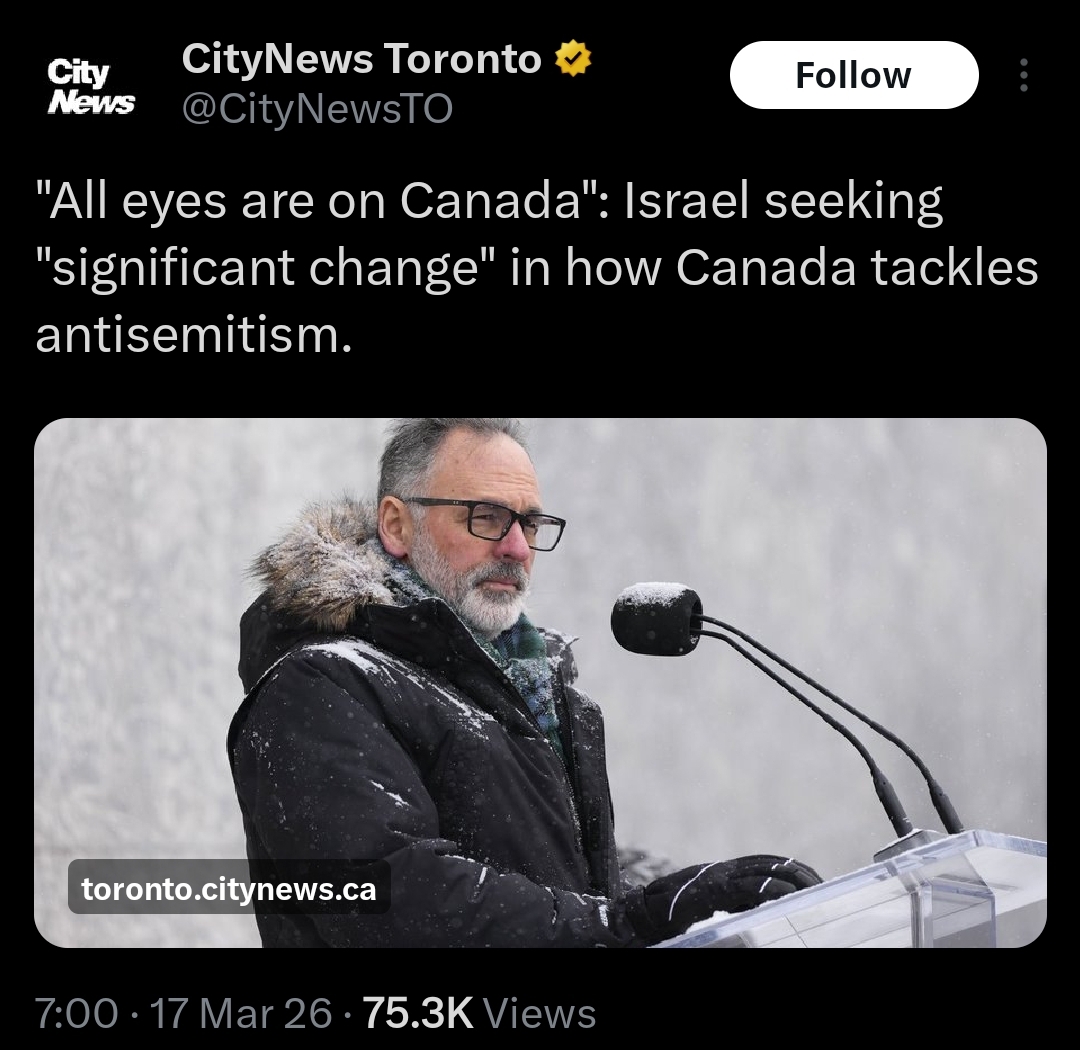Open the CityNews Toronto display name
This screenshot has height=1050, width=1080.
coord(362,59)
